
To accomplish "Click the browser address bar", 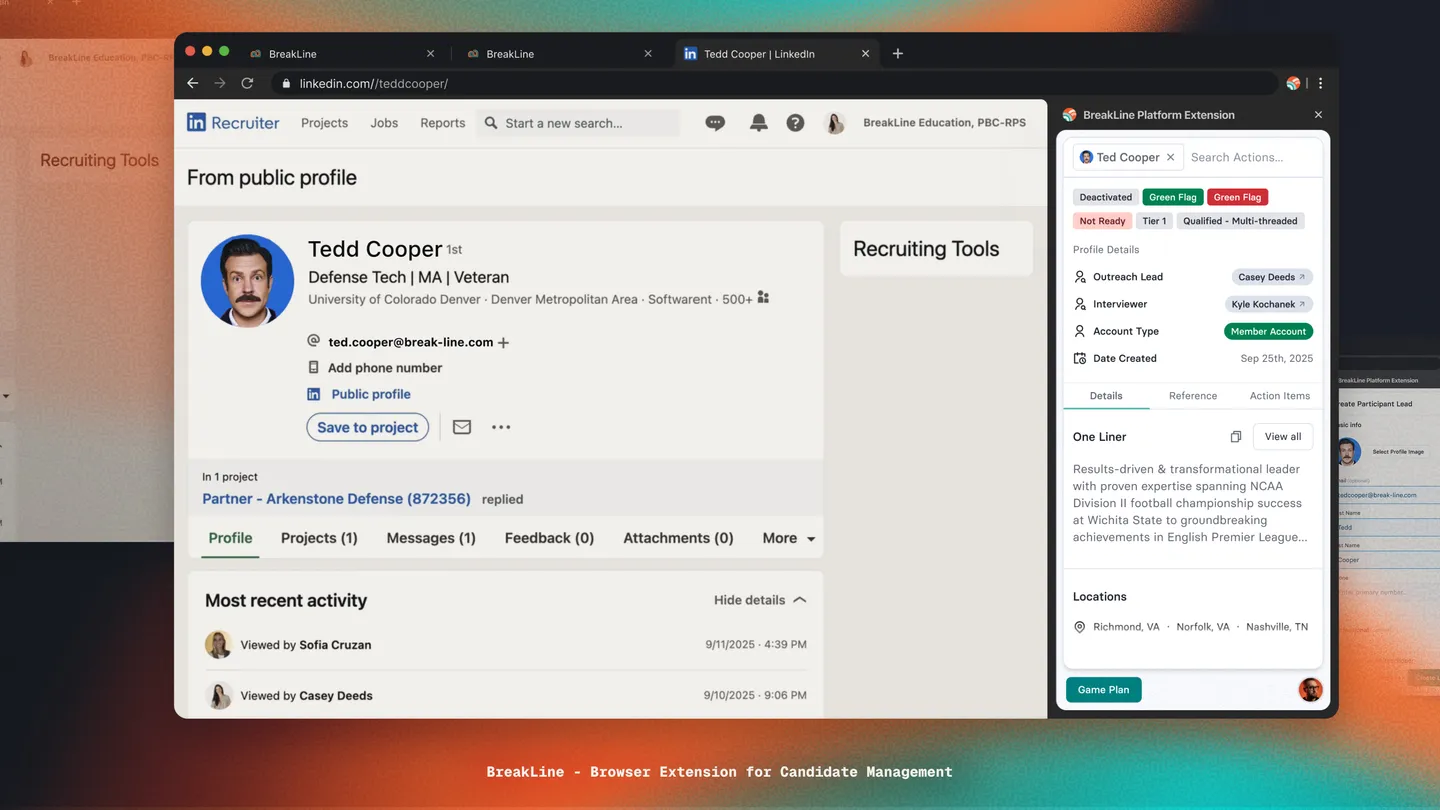I will pyautogui.click(x=775, y=83).
